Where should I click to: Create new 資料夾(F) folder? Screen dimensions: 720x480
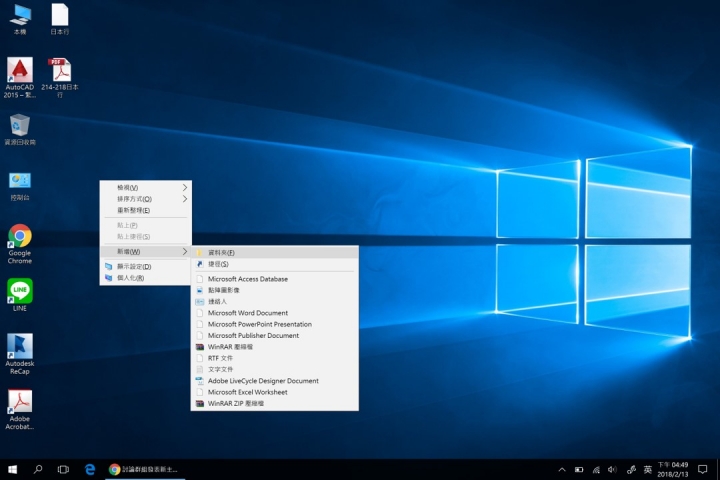point(275,253)
